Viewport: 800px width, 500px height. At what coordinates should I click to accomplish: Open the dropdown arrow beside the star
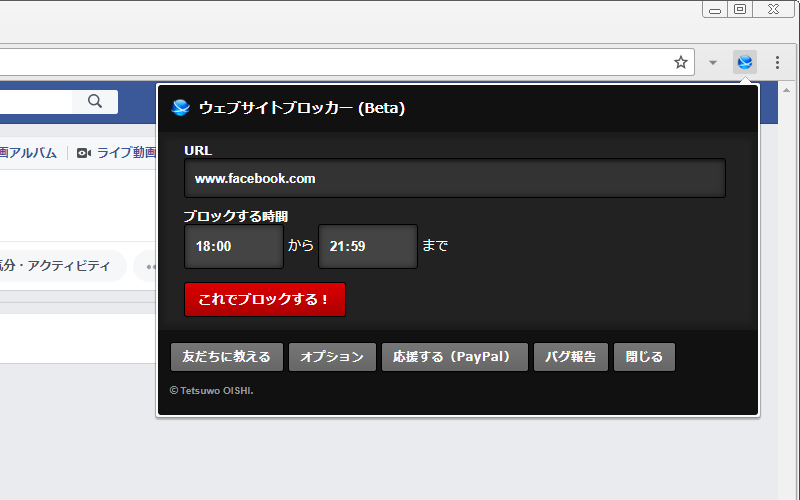(x=713, y=62)
